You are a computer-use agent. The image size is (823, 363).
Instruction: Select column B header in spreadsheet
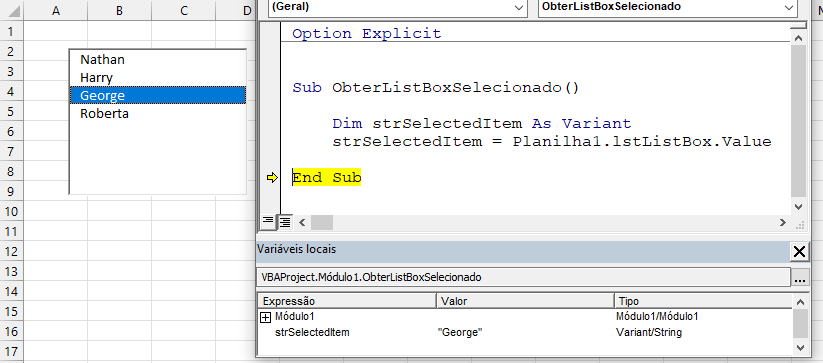coord(119,10)
